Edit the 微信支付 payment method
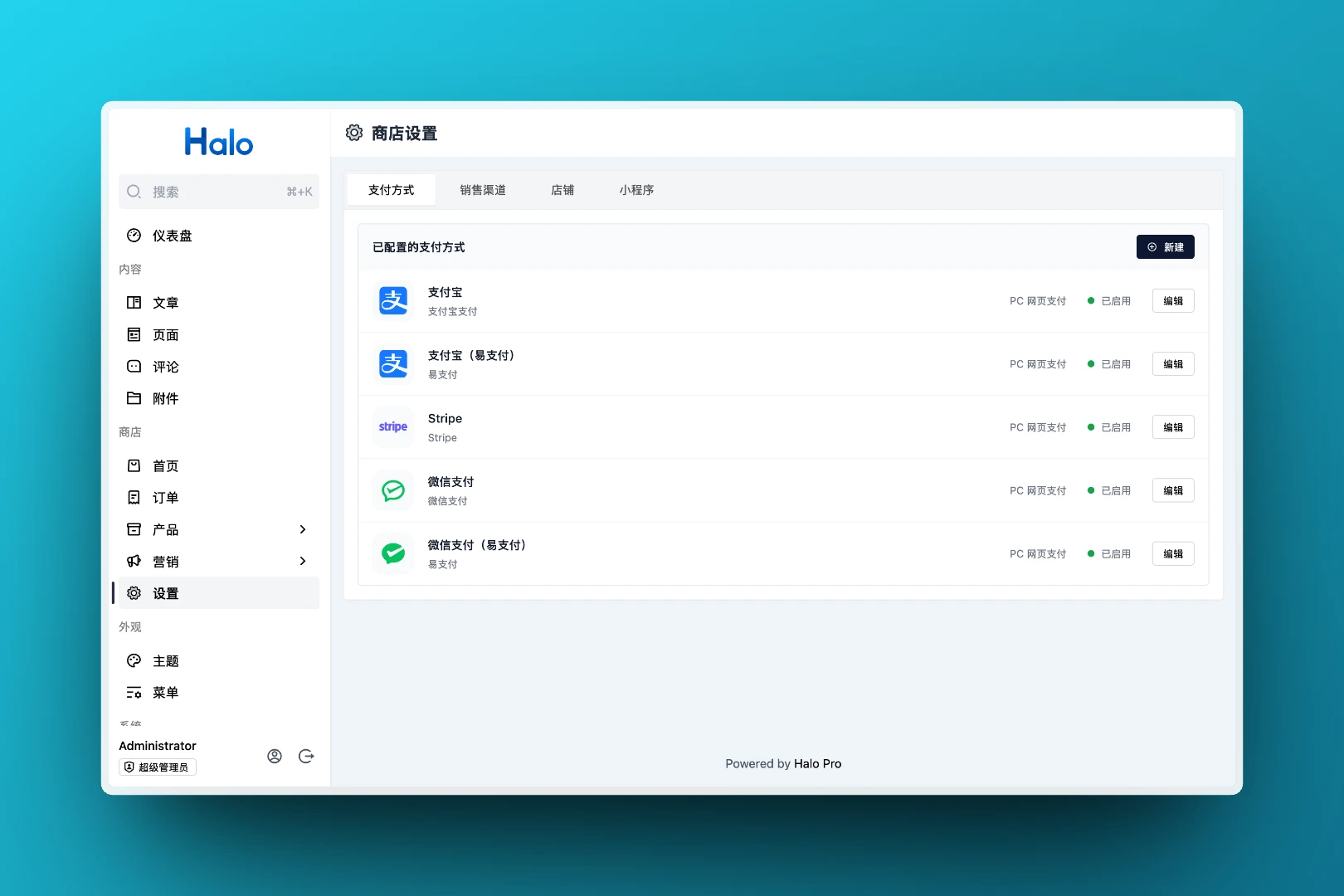This screenshot has height=896, width=1344. 1173,490
